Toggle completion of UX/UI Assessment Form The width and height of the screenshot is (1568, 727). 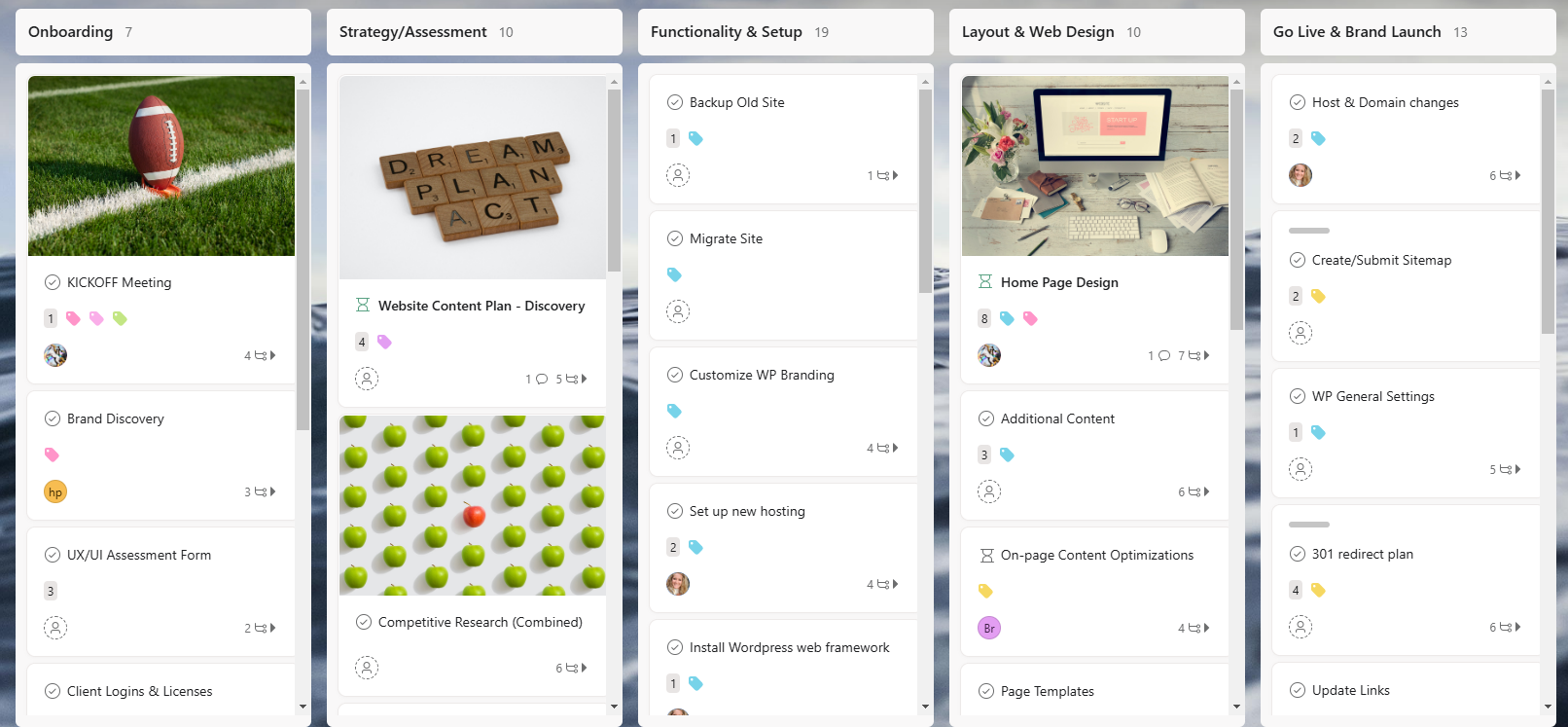[x=53, y=555]
